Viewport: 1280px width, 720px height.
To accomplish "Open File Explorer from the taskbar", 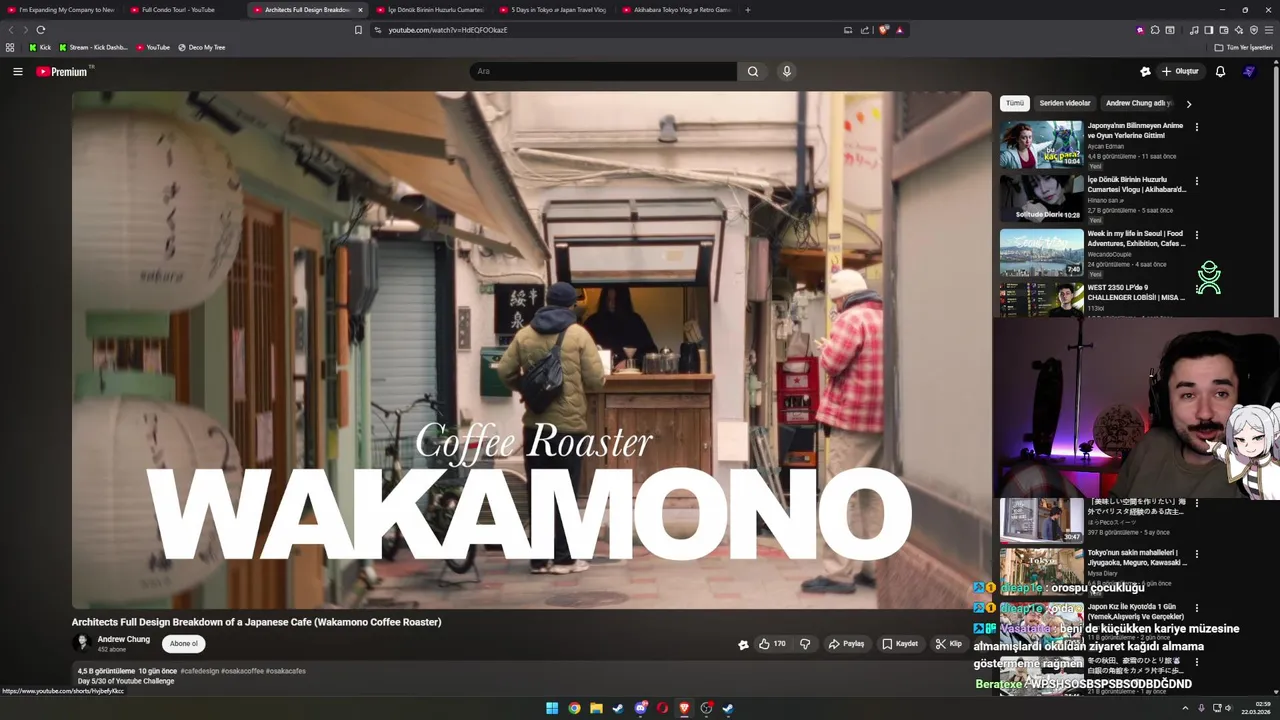I will click(x=596, y=708).
